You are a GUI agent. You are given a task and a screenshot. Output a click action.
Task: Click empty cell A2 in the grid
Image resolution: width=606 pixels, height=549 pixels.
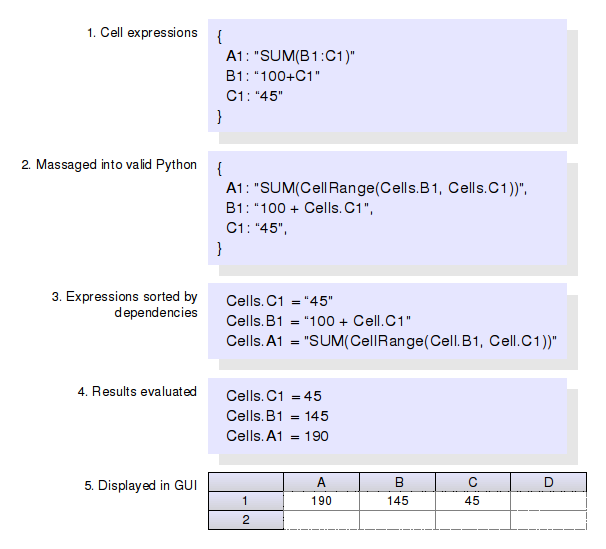pyautogui.click(x=321, y=520)
